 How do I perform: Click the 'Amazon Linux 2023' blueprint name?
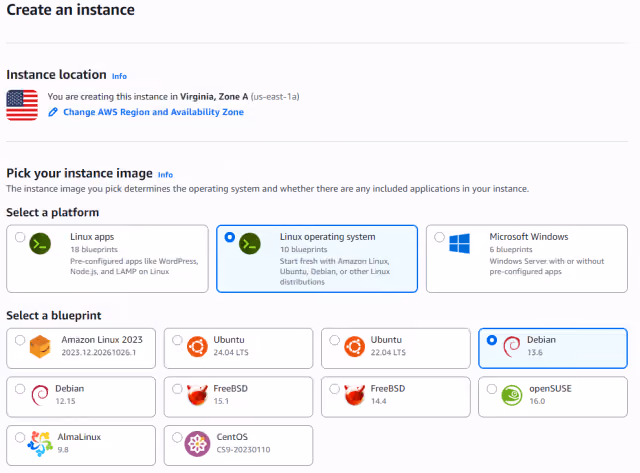pyautogui.click(x=102, y=340)
